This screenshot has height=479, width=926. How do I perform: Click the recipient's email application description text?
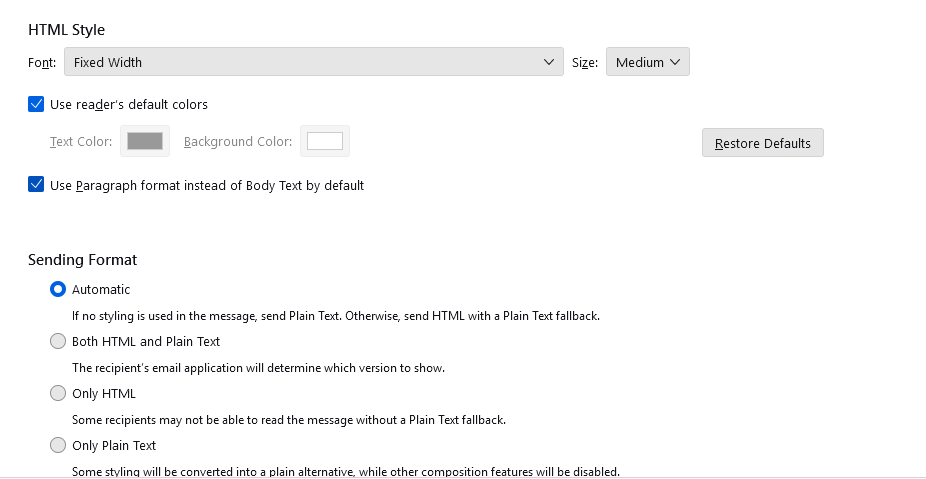(258, 368)
